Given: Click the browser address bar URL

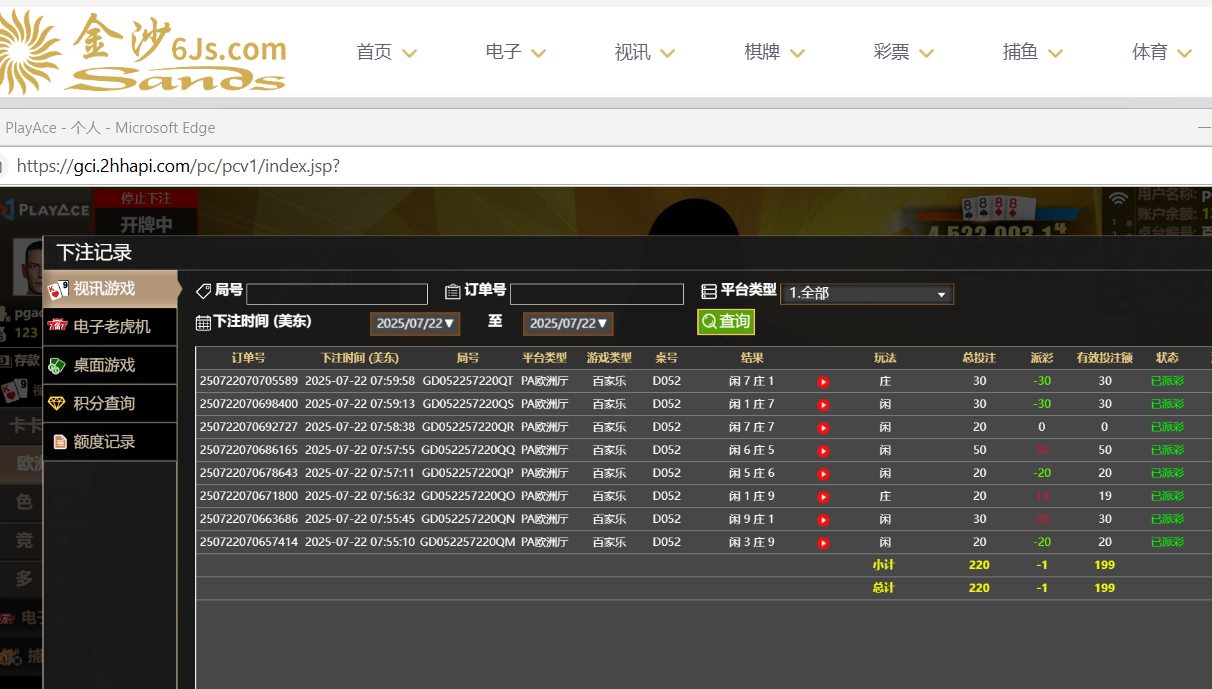Looking at the screenshot, I should coord(178,166).
